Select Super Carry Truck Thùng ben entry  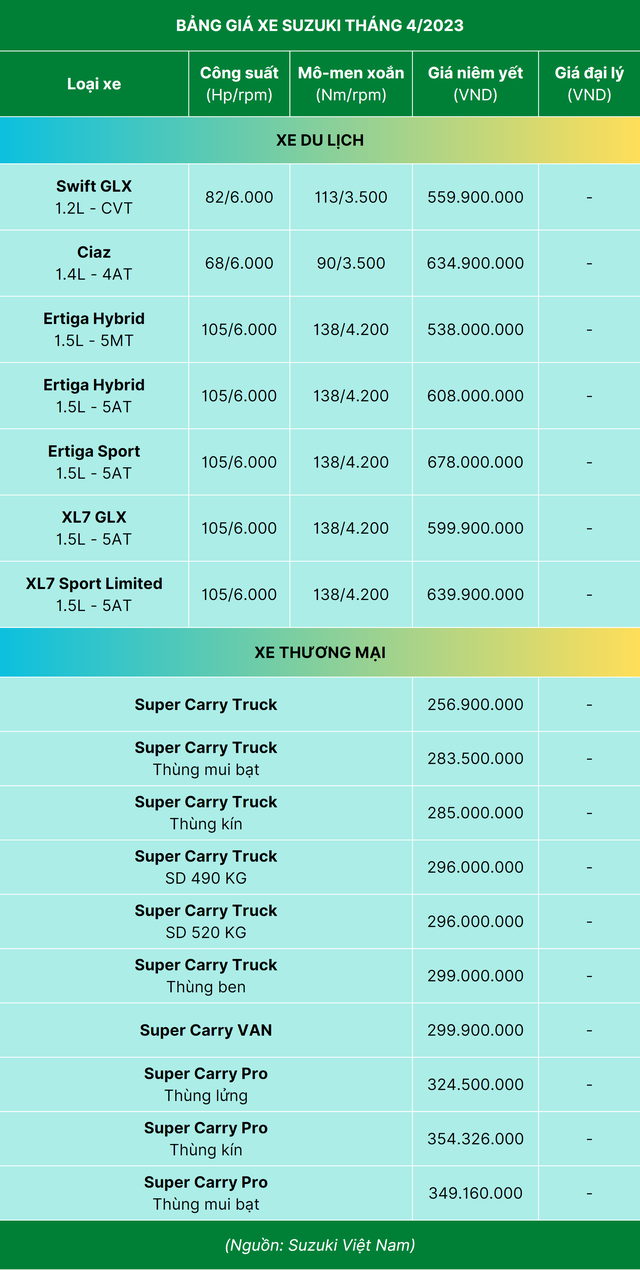206,976
